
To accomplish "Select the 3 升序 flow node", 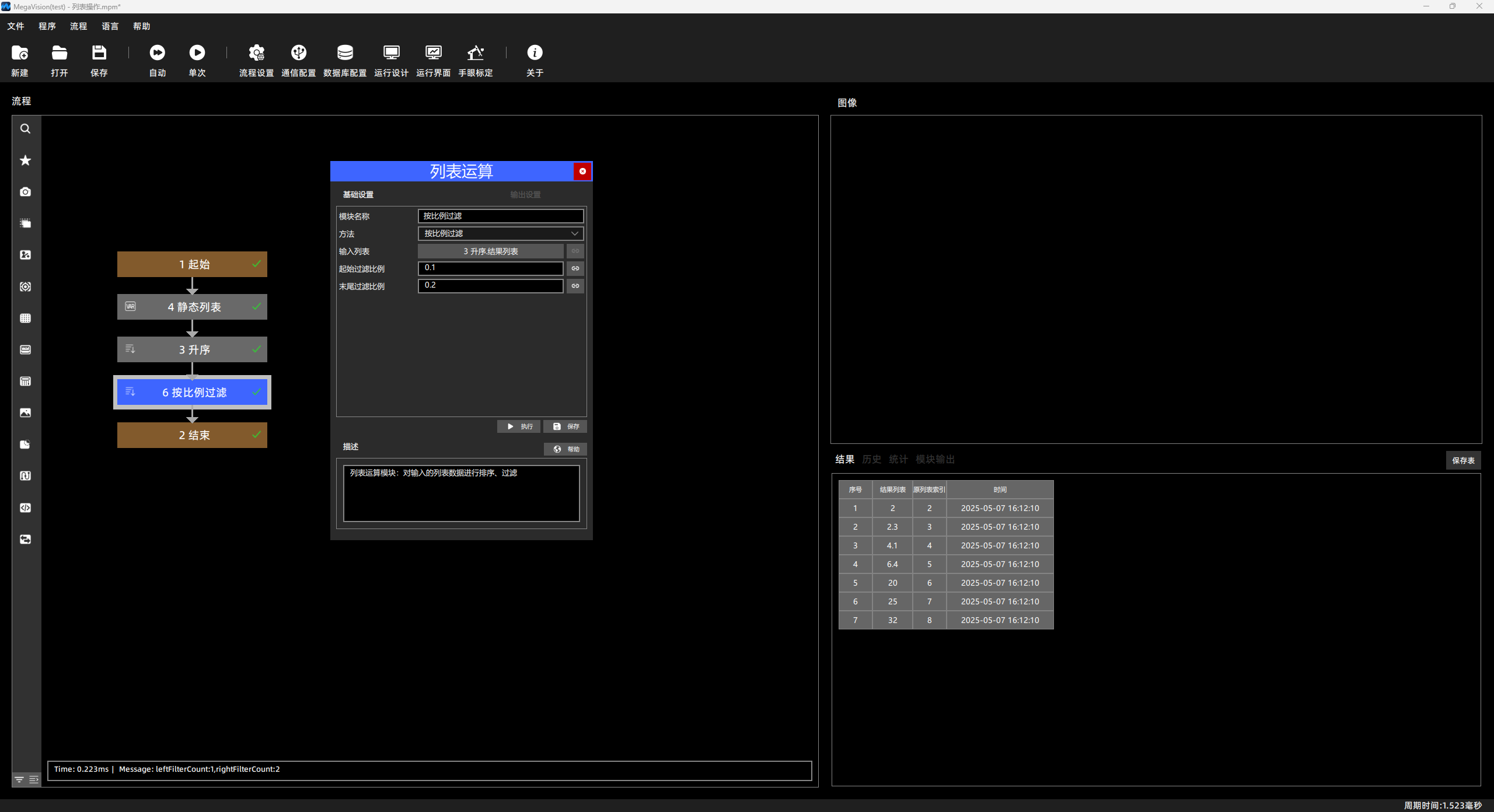I will [192, 349].
